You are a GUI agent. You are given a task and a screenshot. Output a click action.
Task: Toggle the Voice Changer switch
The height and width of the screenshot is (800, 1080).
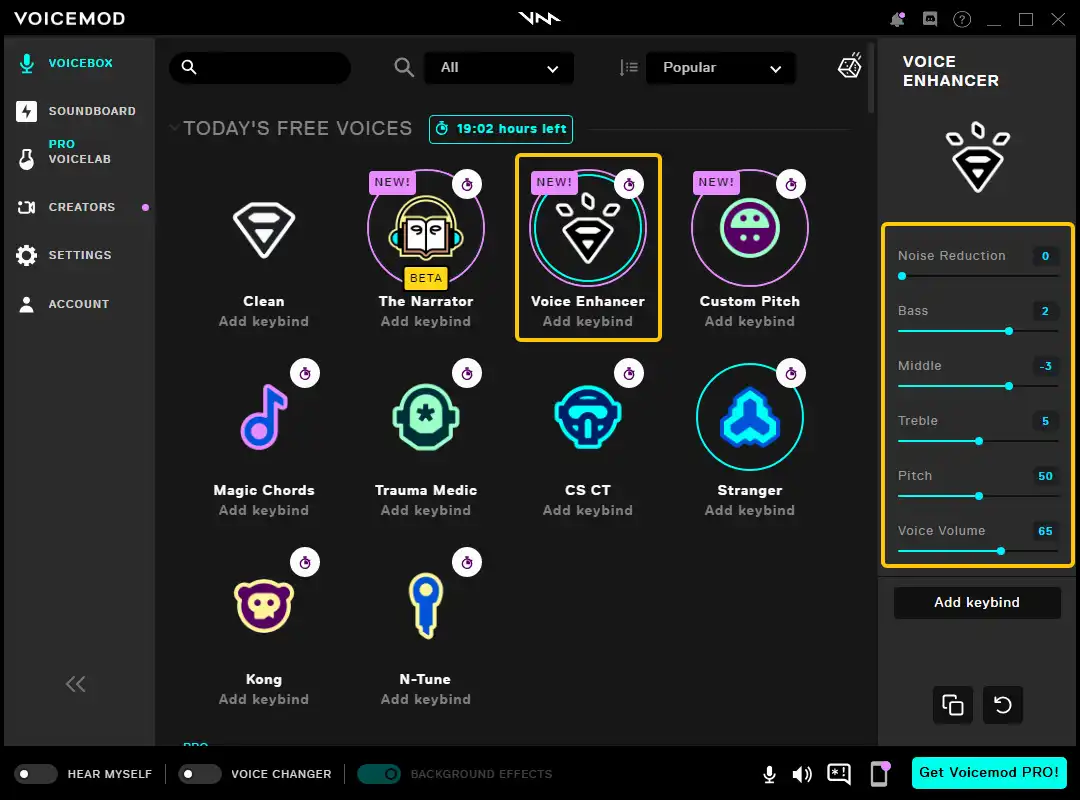[200, 774]
